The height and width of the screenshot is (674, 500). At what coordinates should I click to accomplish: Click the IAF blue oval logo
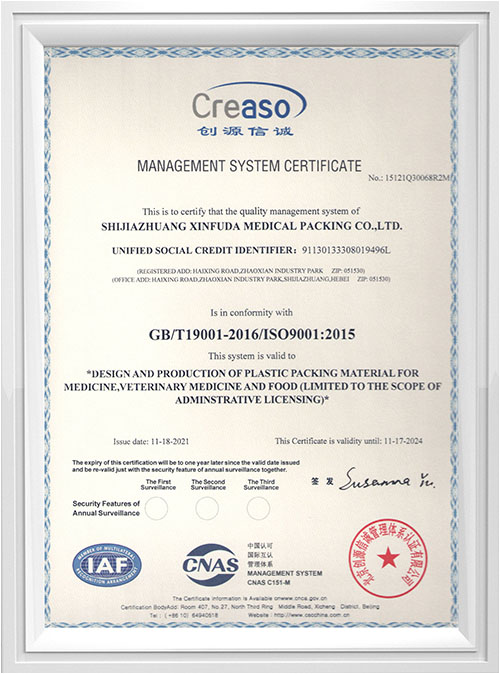[107, 565]
